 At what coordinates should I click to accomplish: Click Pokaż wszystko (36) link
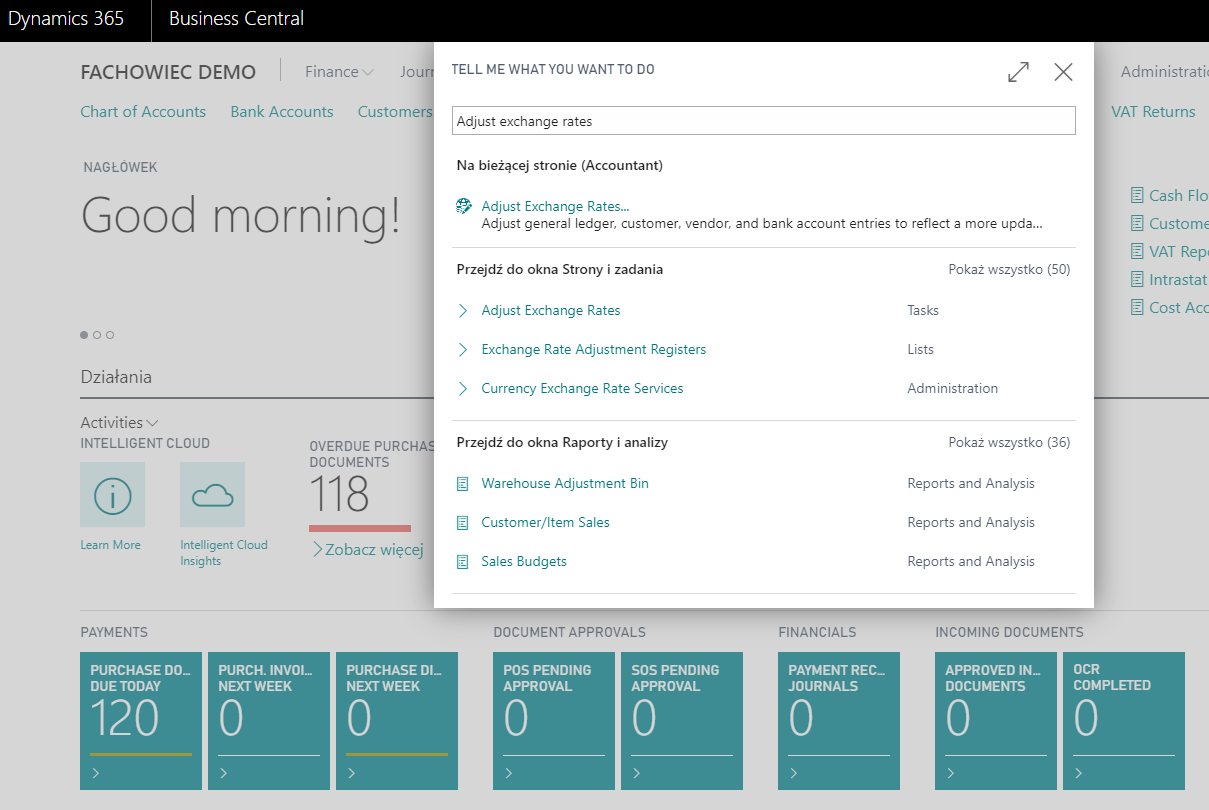[1009, 443]
